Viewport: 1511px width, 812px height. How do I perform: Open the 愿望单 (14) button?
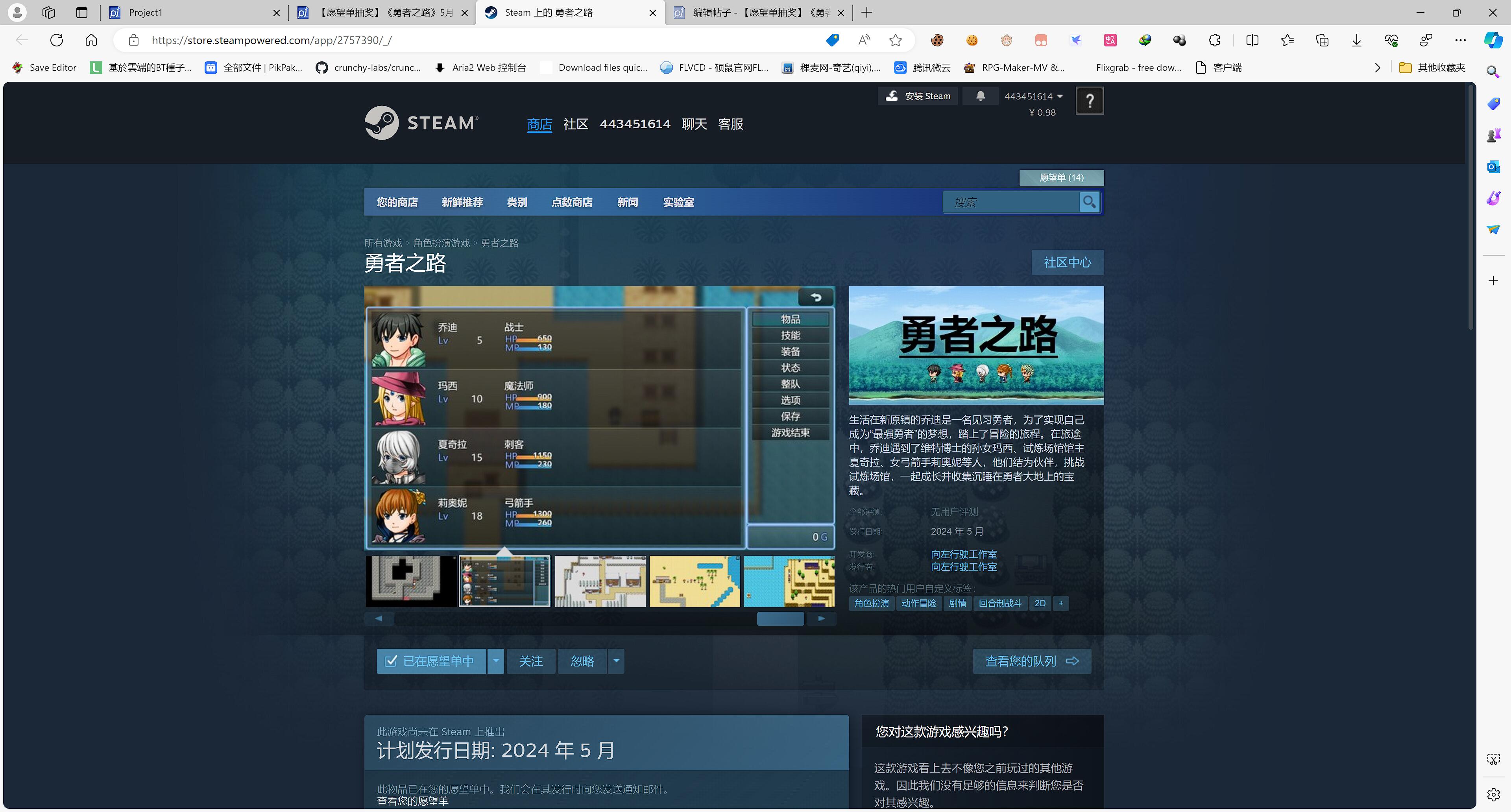pos(1061,177)
